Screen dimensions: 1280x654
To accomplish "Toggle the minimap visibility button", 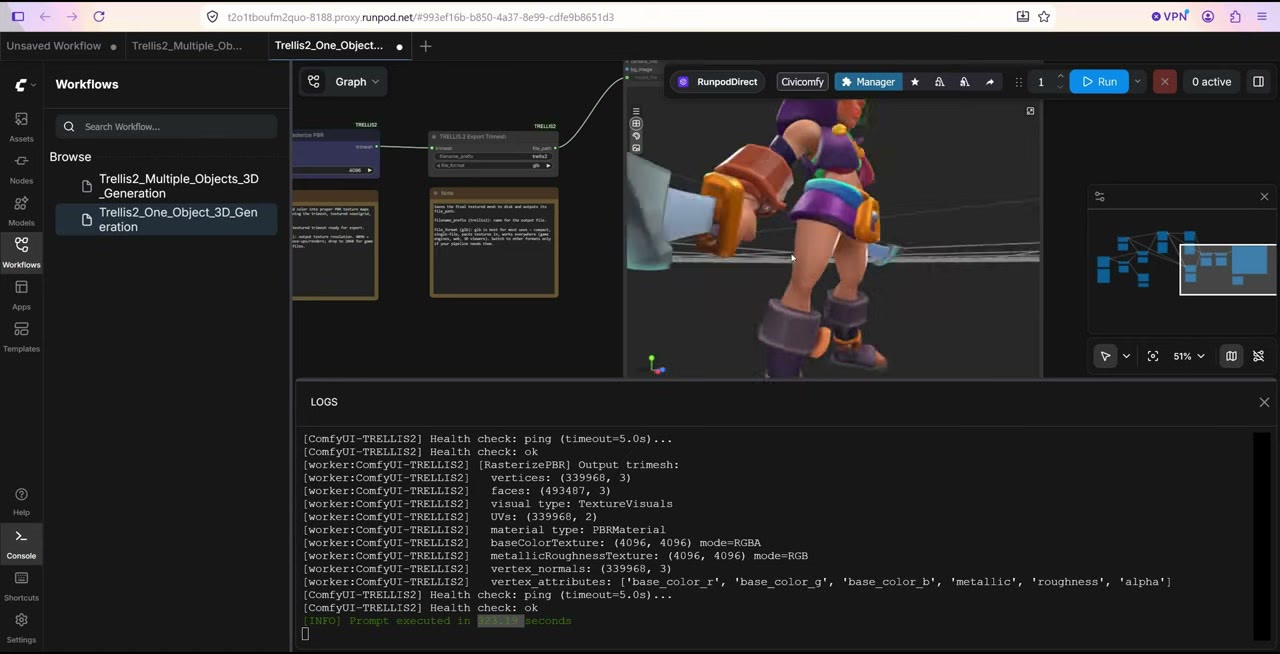I will (x=1231, y=356).
